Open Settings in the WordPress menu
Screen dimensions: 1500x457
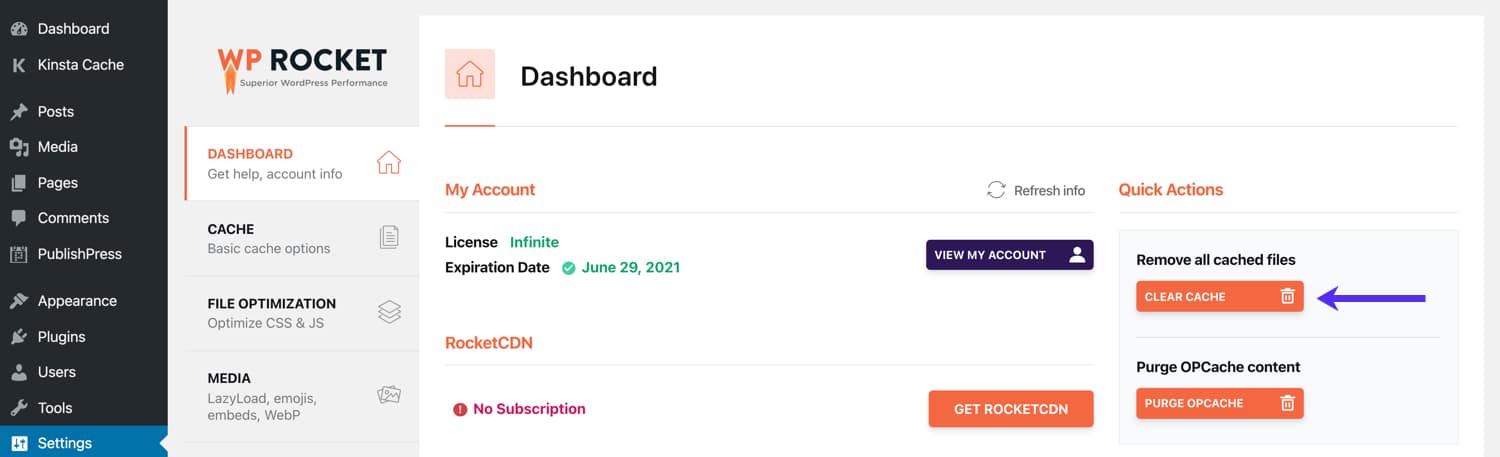65,443
